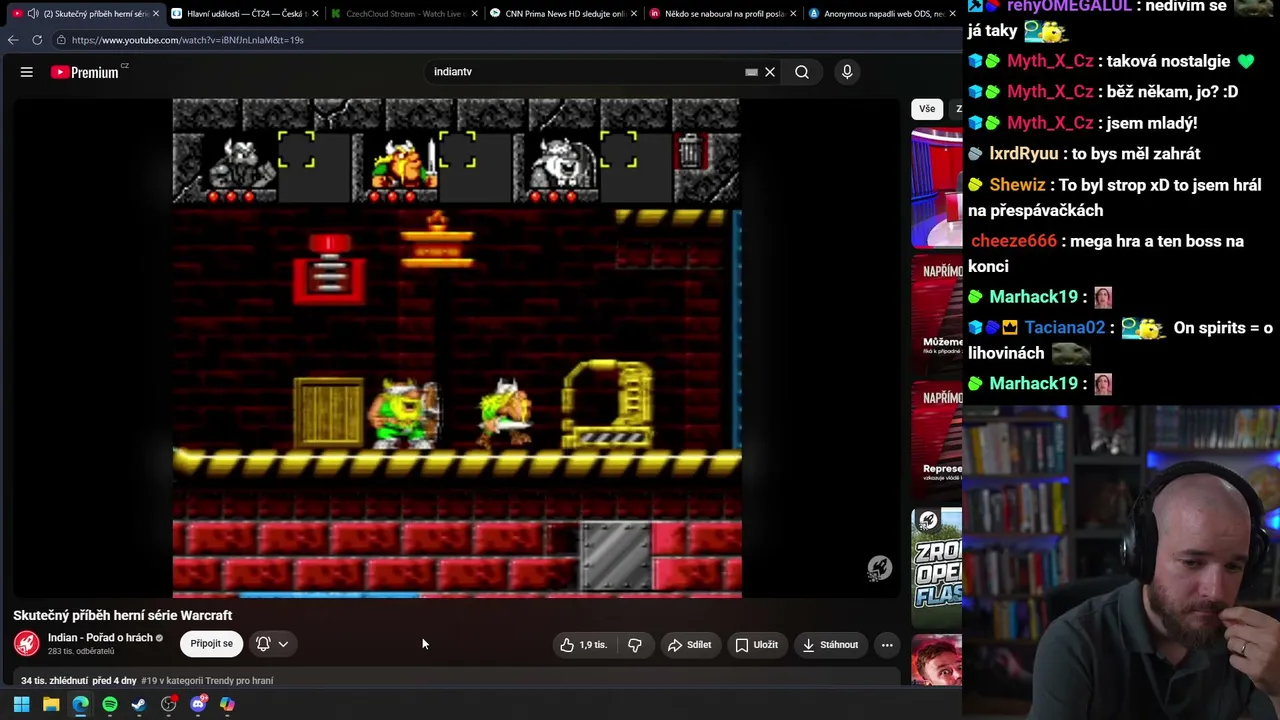Open Spotify from the taskbar
1280x720 pixels.
tap(110, 704)
